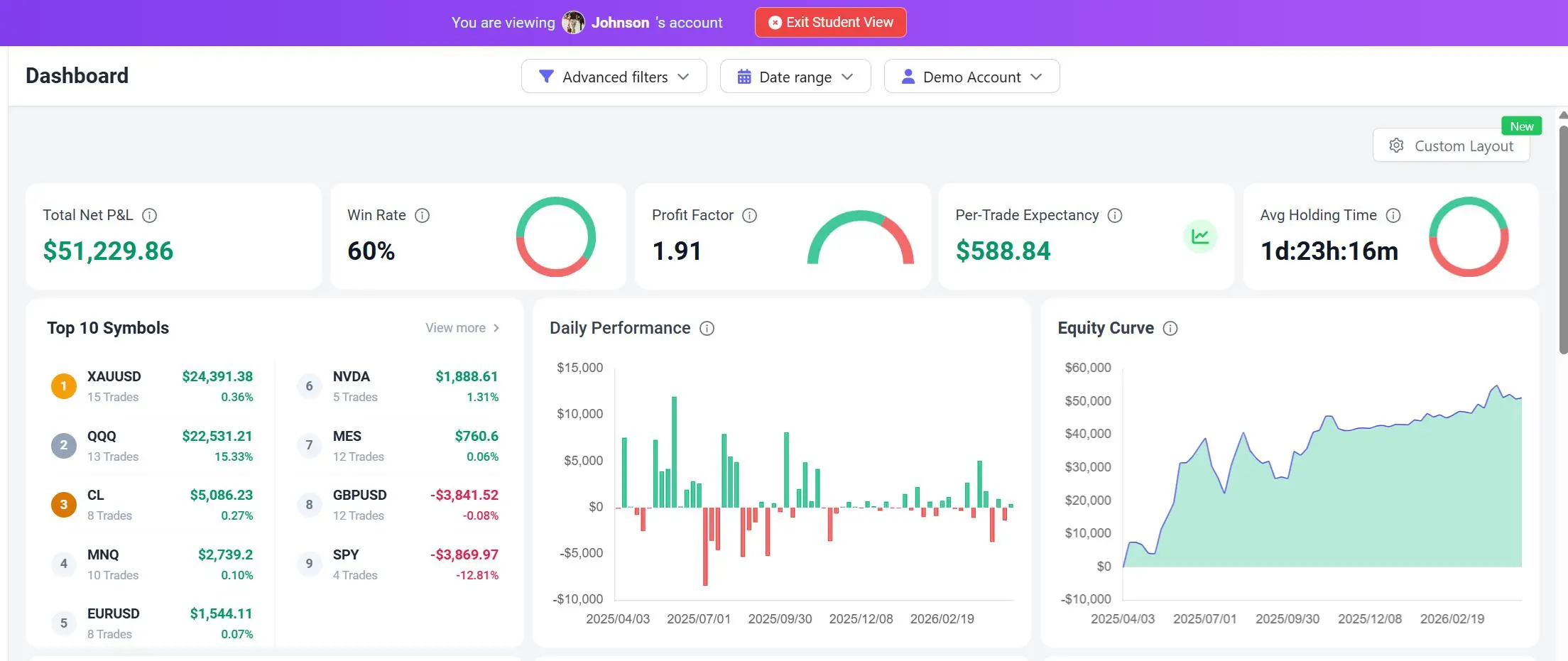
Task: Select the NVDA symbol entry
Action: click(x=398, y=386)
